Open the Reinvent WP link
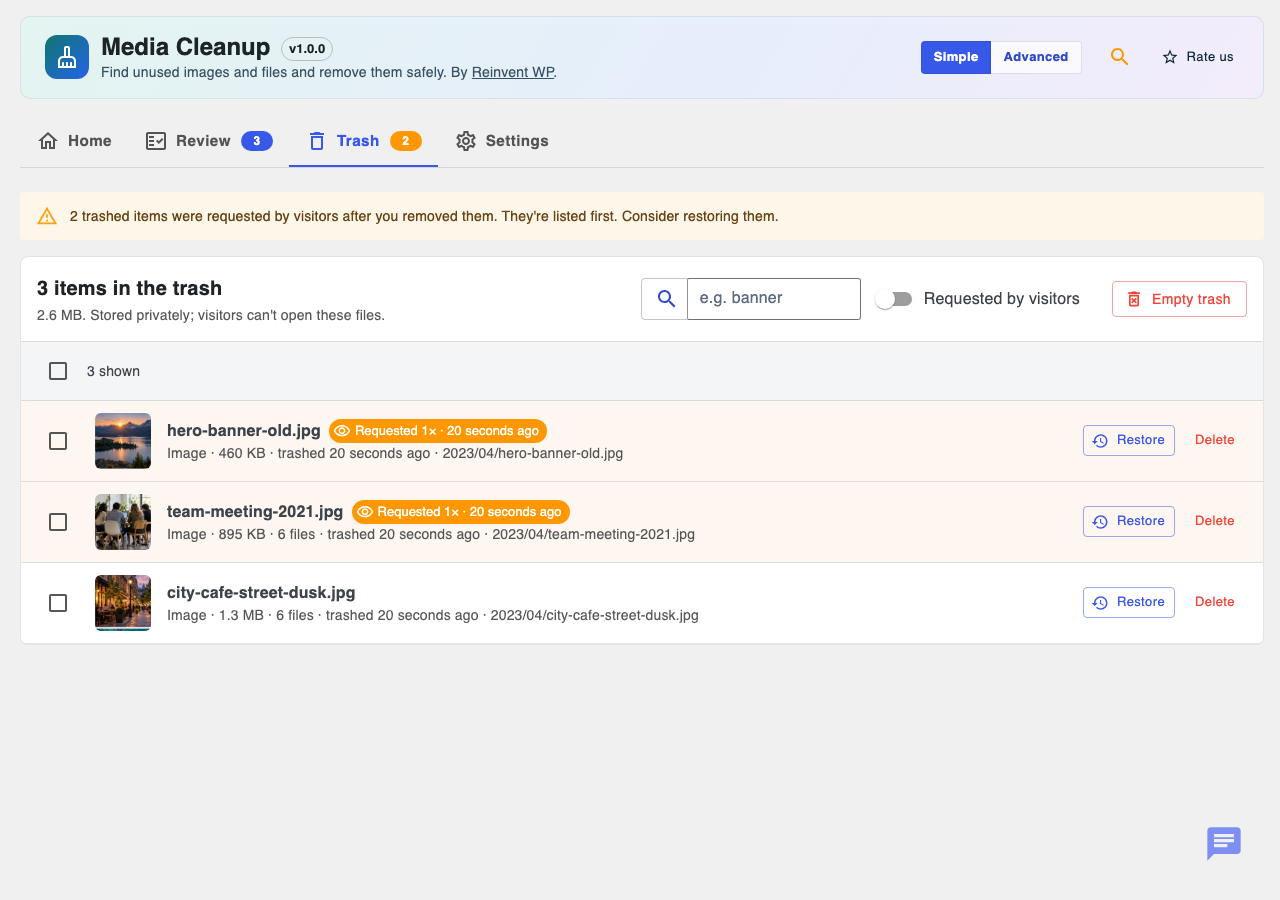The height and width of the screenshot is (900, 1280). click(513, 72)
